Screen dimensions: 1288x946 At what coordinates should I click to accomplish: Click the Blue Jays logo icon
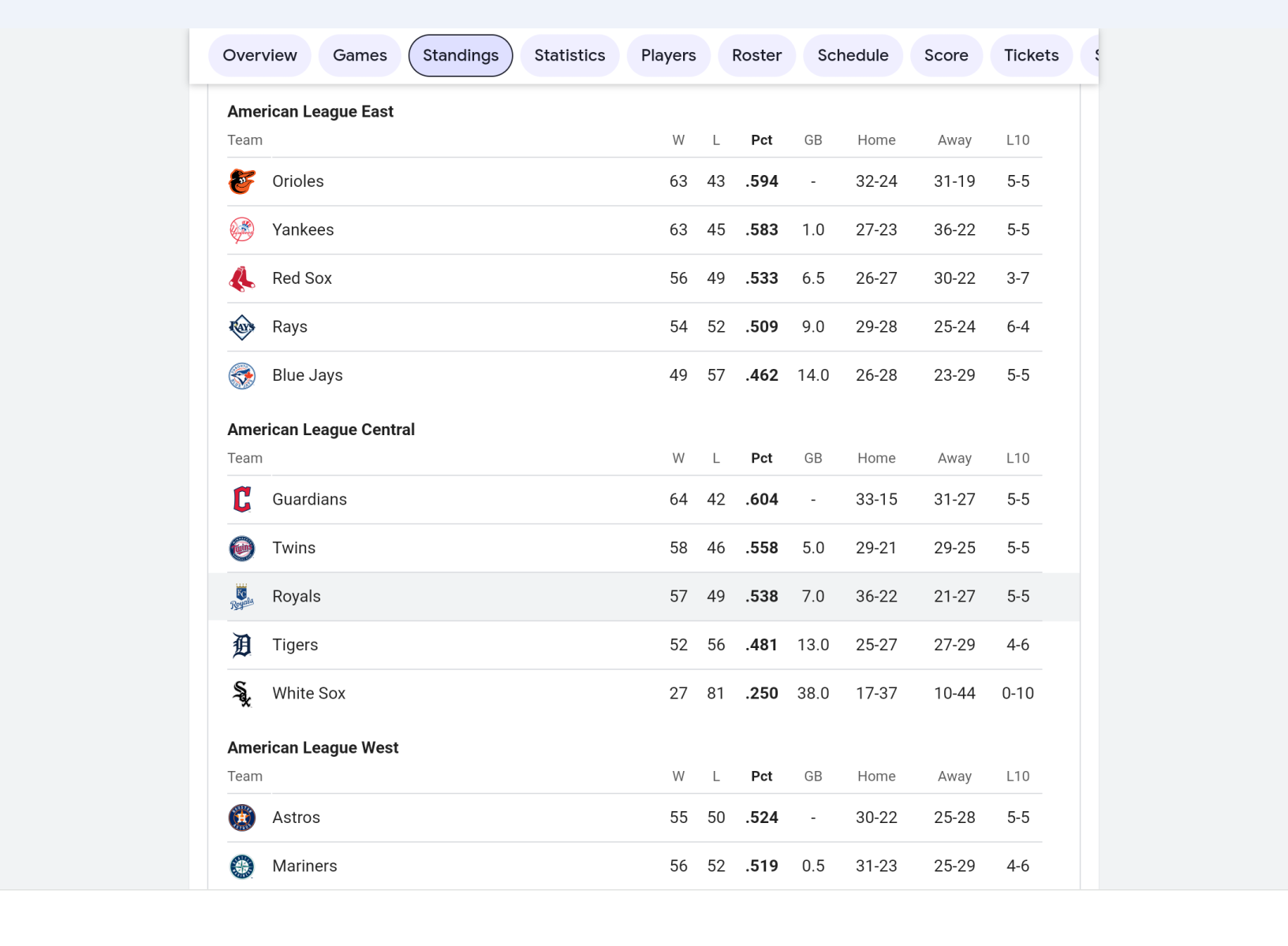click(x=242, y=376)
